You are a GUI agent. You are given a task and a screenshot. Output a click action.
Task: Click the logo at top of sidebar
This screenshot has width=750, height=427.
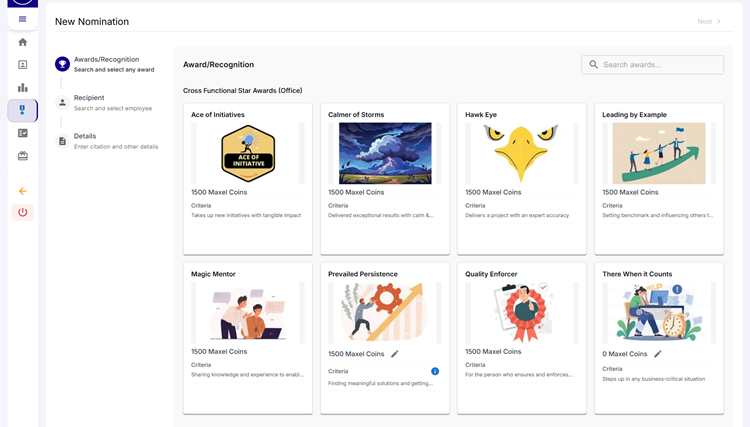tap(22, 3)
